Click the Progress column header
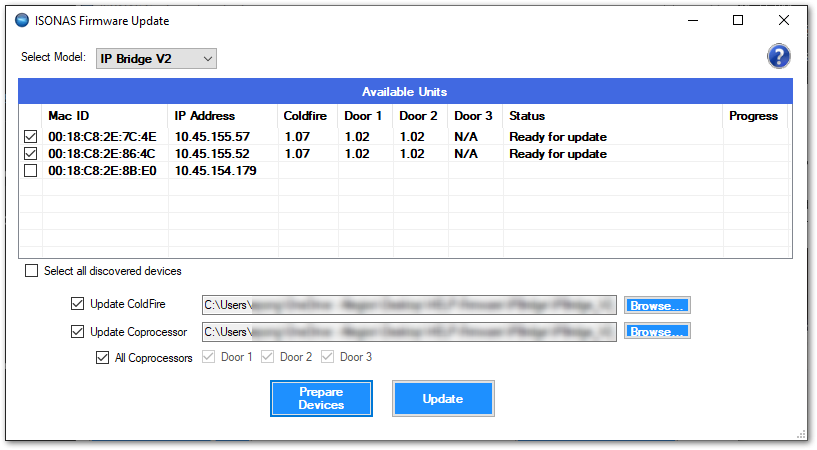Image resolution: width=817 pixels, height=450 pixels. (x=753, y=116)
